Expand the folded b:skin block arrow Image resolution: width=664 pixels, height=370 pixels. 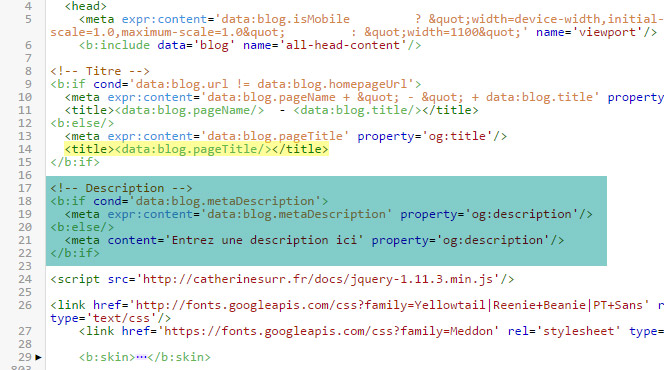click(39, 357)
